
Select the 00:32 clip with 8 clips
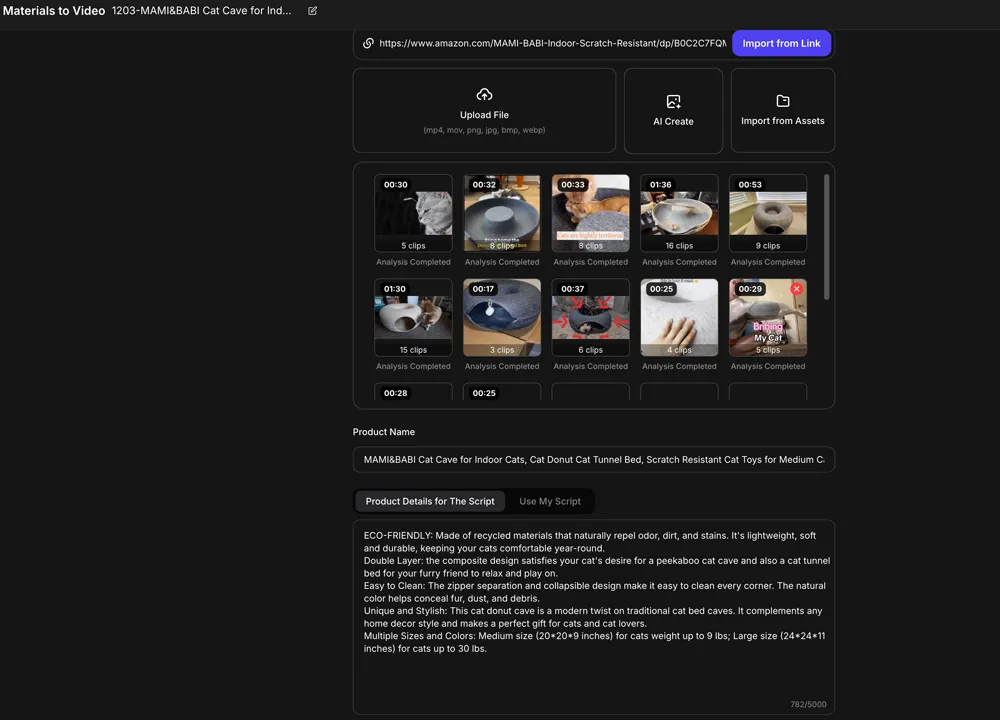pos(502,212)
